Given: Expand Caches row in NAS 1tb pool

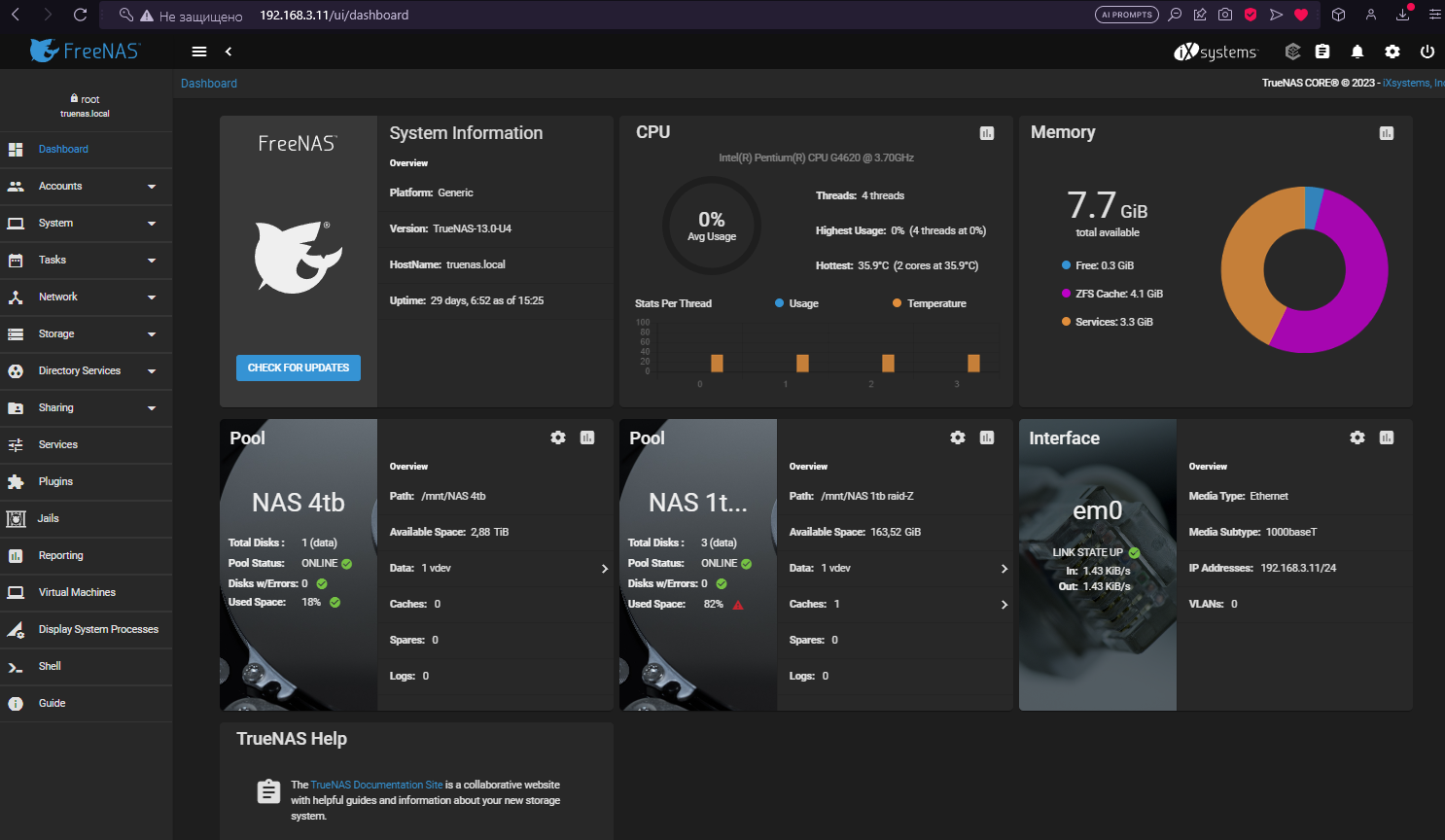Looking at the screenshot, I should (x=1004, y=605).
